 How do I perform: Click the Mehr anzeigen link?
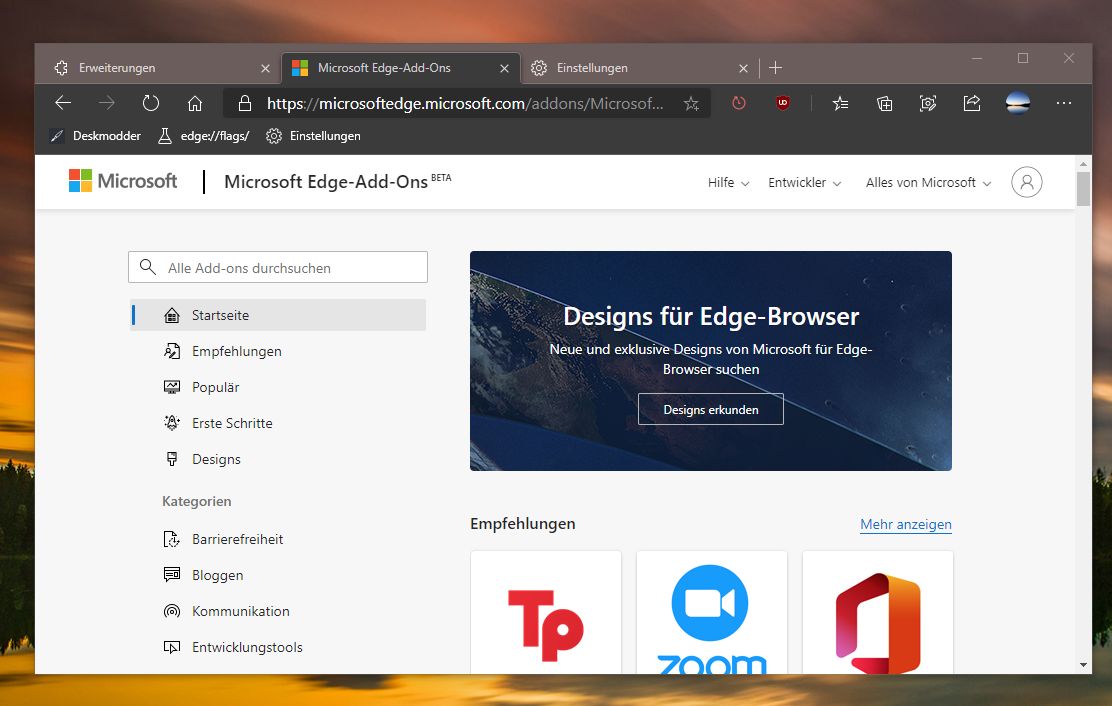(906, 525)
